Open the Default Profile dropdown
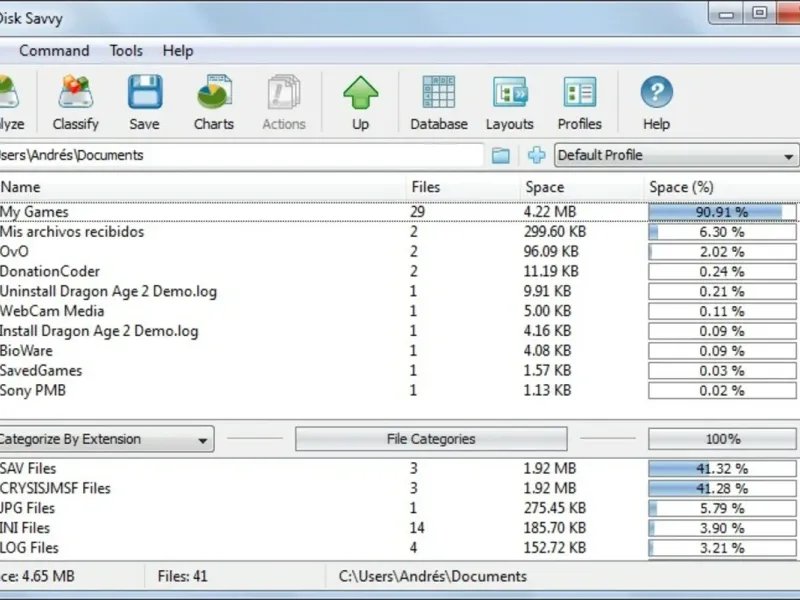Image resolution: width=800 pixels, height=600 pixels. click(677, 155)
